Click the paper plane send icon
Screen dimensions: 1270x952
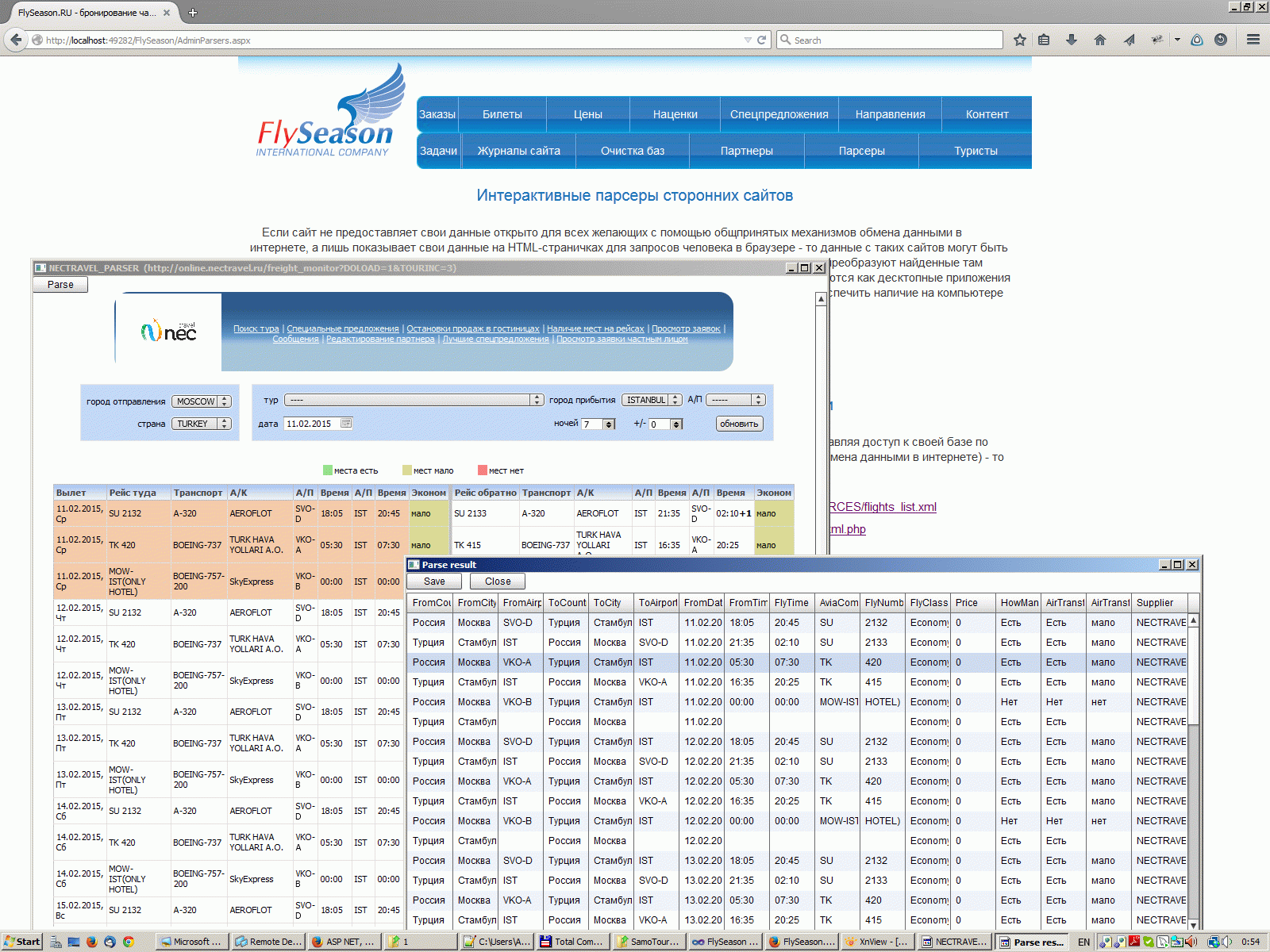[x=1130, y=40]
